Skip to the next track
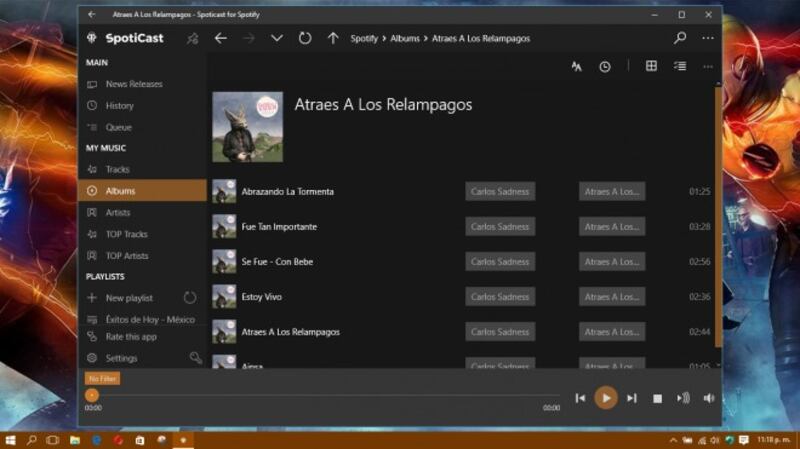The width and height of the screenshot is (800, 449). click(632, 398)
